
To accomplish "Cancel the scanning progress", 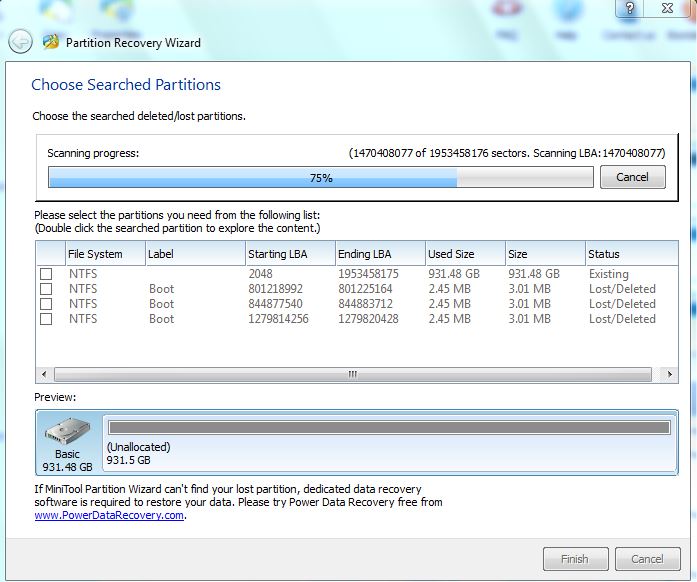I will coord(633,177).
